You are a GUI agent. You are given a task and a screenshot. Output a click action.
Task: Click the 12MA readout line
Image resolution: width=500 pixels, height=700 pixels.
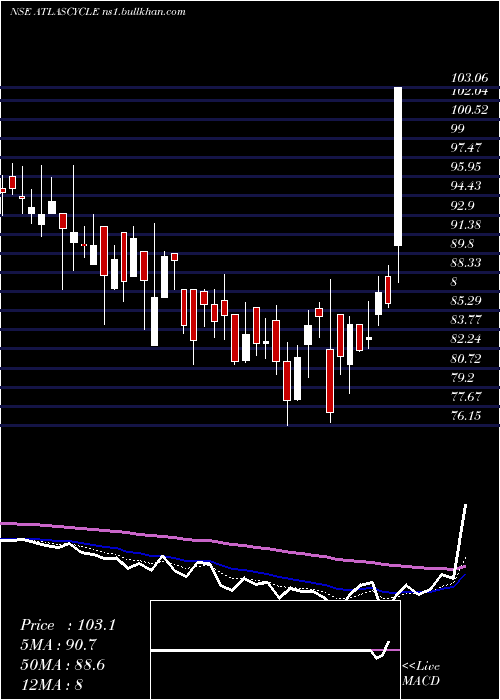click(52, 684)
